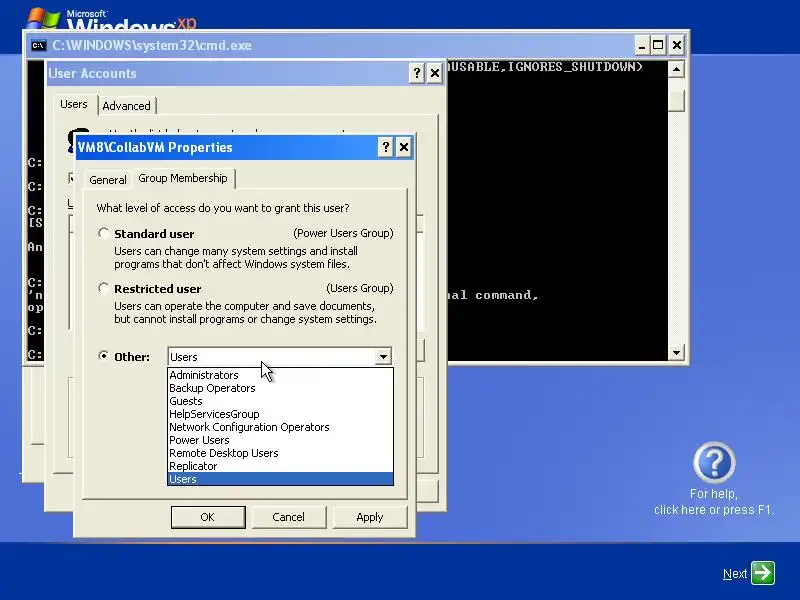800x600 pixels.
Task: Switch to the General tab
Action: (108, 180)
